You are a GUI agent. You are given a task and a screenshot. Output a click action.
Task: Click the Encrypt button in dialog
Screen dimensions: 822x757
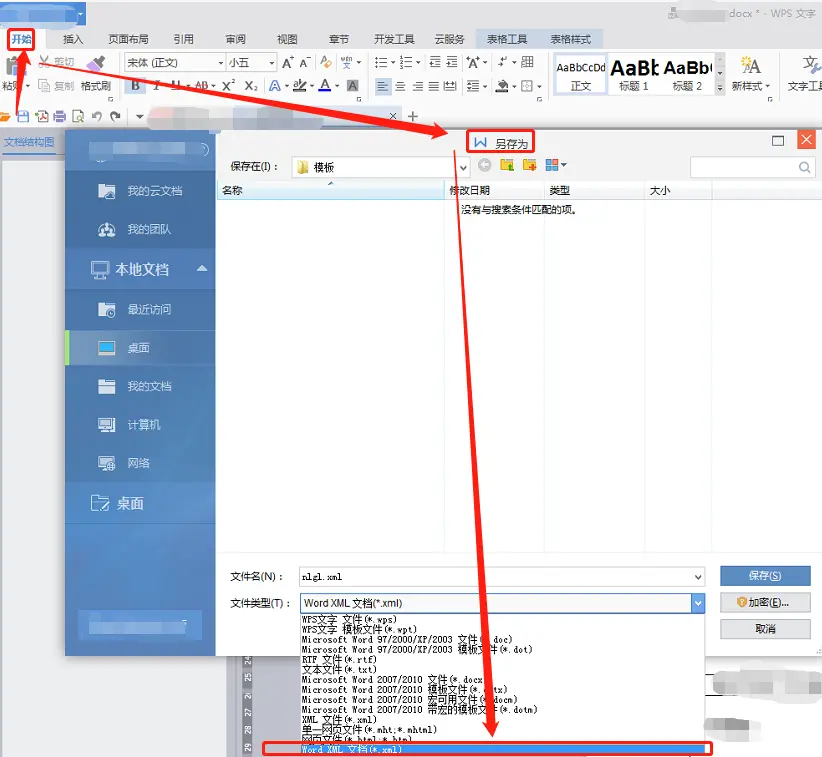[x=765, y=602]
